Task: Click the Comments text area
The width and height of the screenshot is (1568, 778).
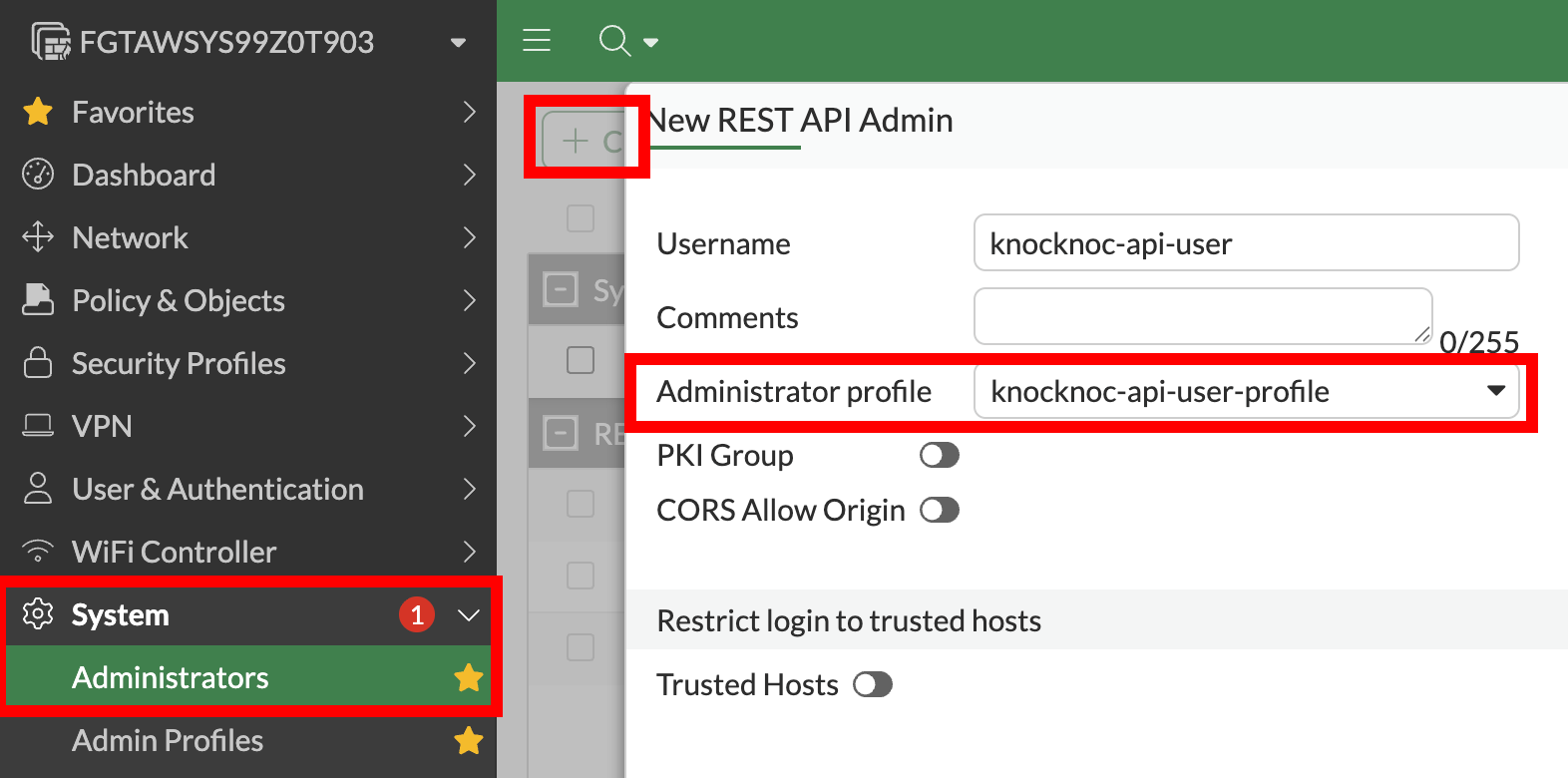Action: point(1202,316)
